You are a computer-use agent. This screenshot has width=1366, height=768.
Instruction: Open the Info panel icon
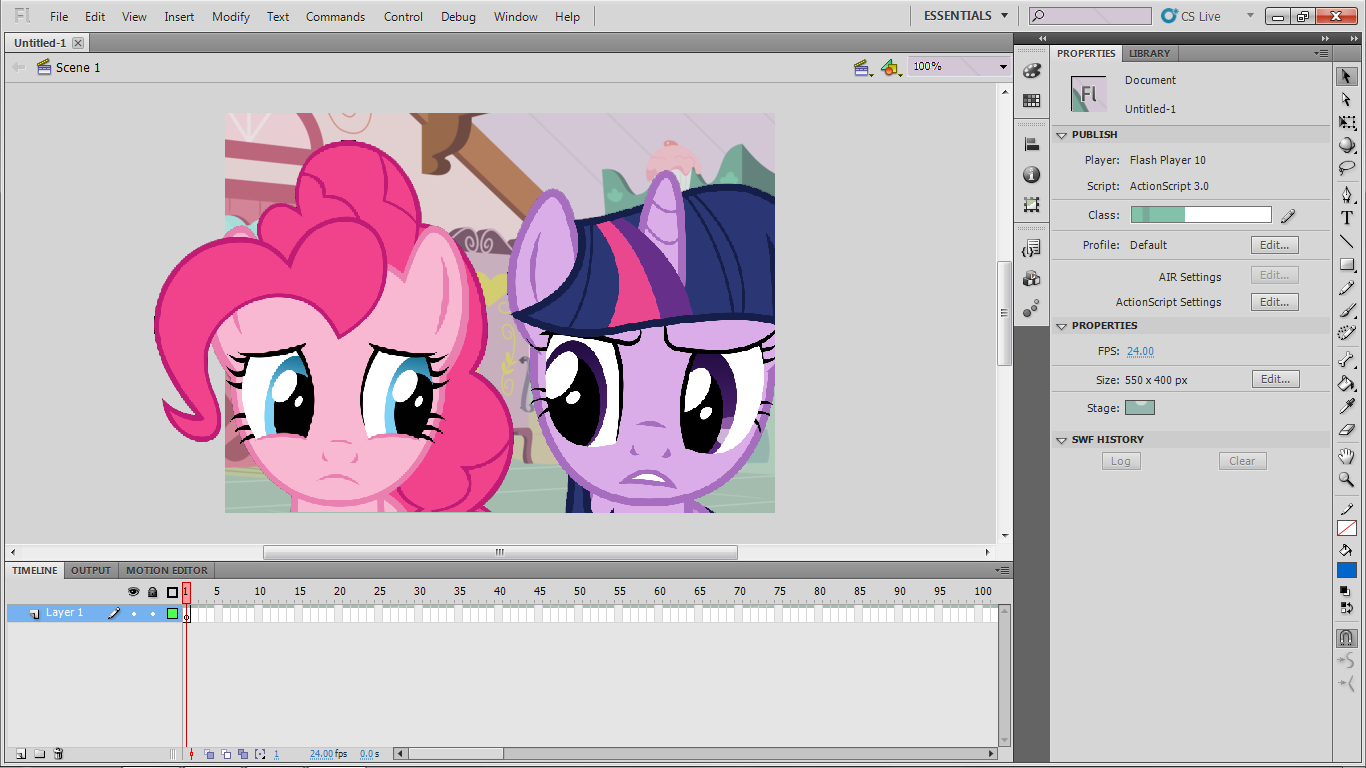(1032, 174)
